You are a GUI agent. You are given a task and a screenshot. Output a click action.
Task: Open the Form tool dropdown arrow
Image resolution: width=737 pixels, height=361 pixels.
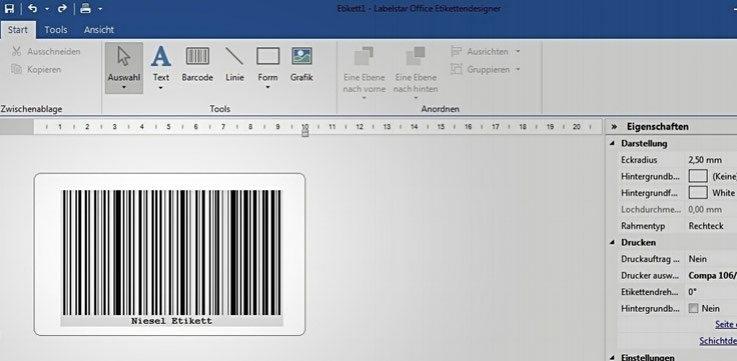(x=267, y=87)
